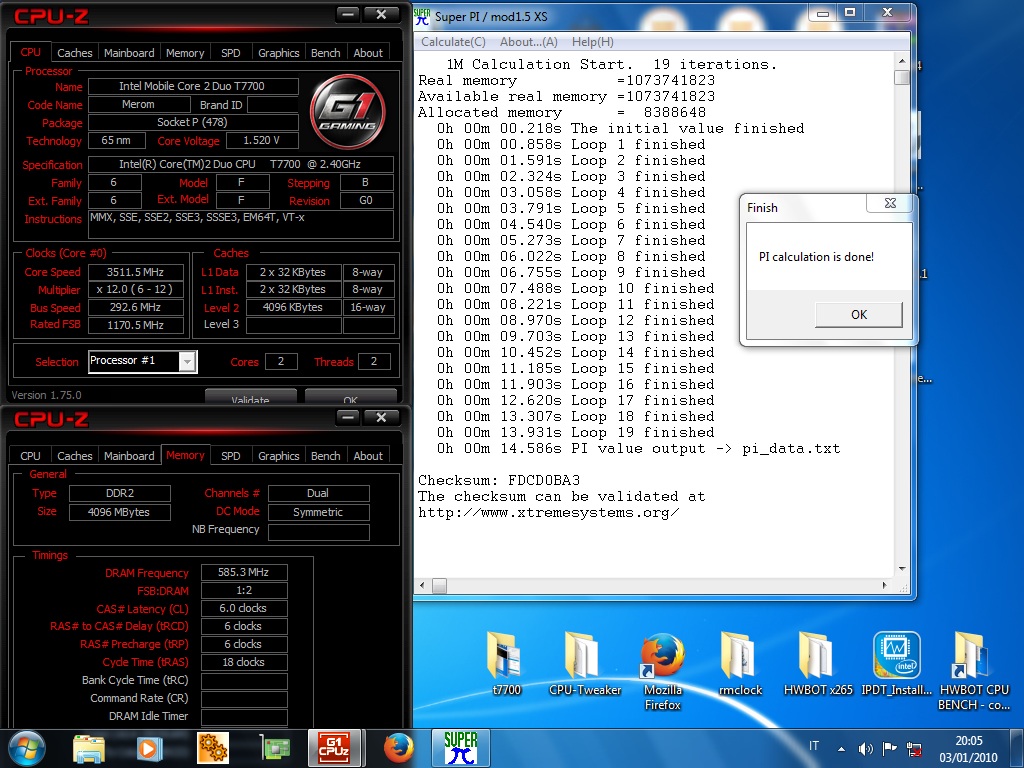Click the DRAM Frequency value 585.3 MHz
This screenshot has width=1024, height=768.
click(x=244, y=572)
